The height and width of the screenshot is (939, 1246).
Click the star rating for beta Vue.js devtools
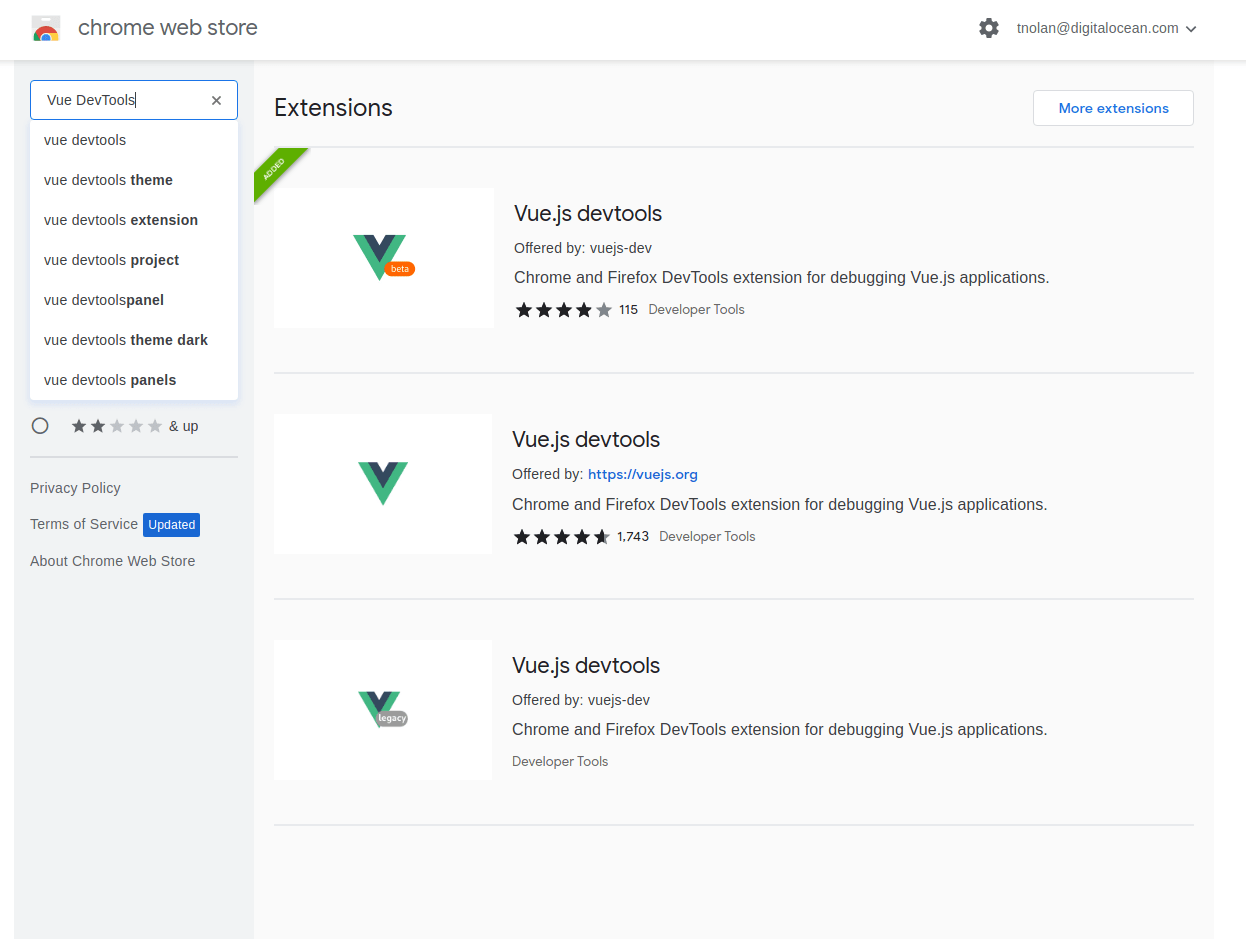point(563,310)
